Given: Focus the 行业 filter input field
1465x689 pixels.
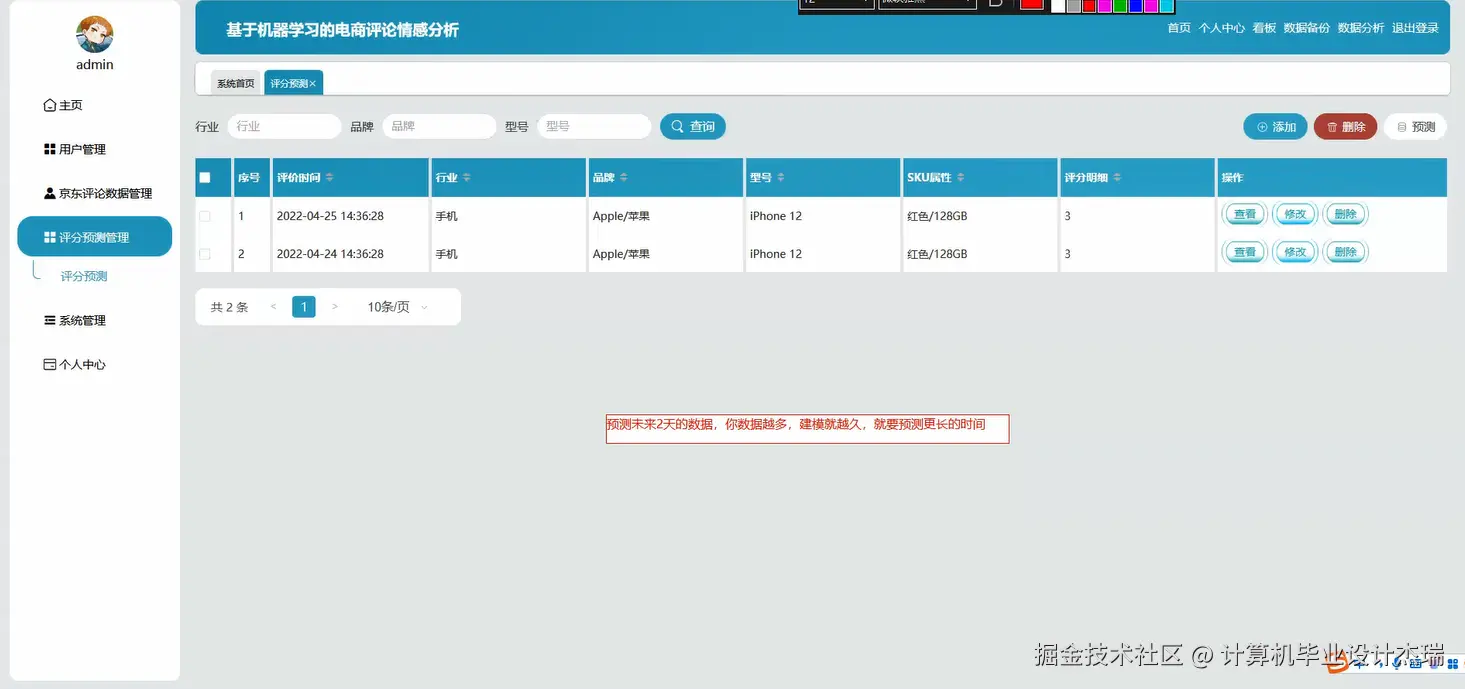Looking at the screenshot, I should tap(284, 126).
